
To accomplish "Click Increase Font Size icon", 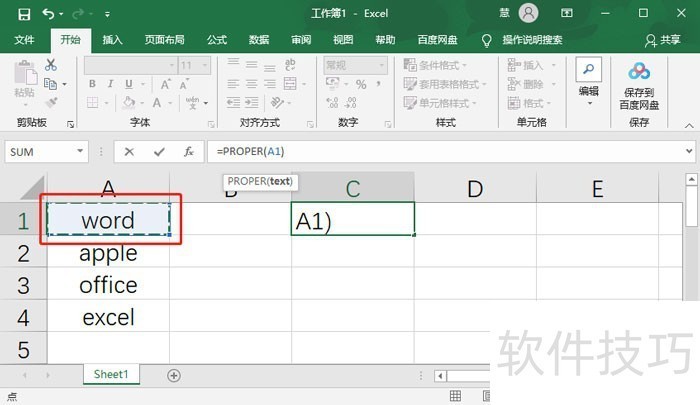I will (165, 84).
